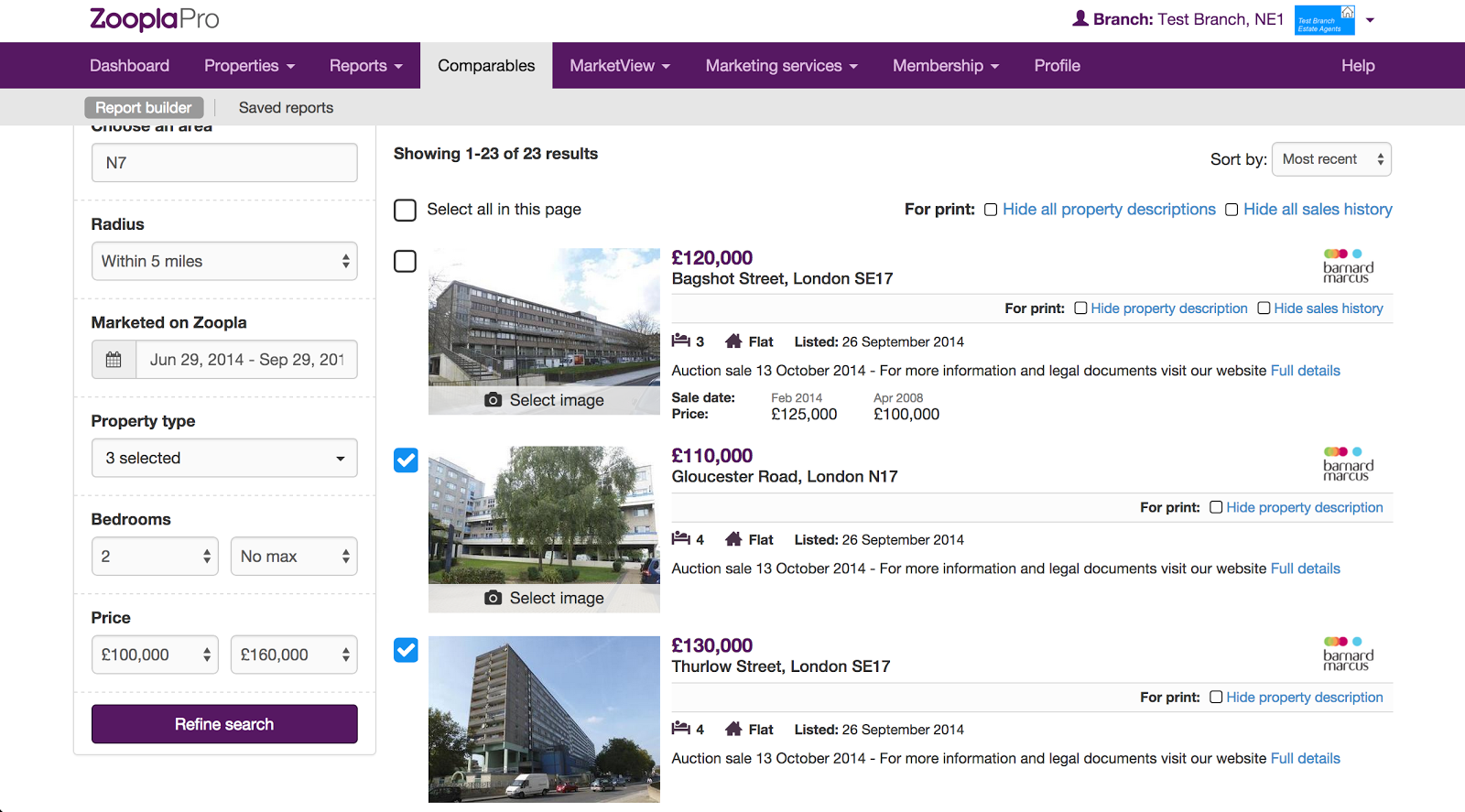Open the Thurlow Street property photo
The height and width of the screenshot is (812, 1465).
pos(544,719)
